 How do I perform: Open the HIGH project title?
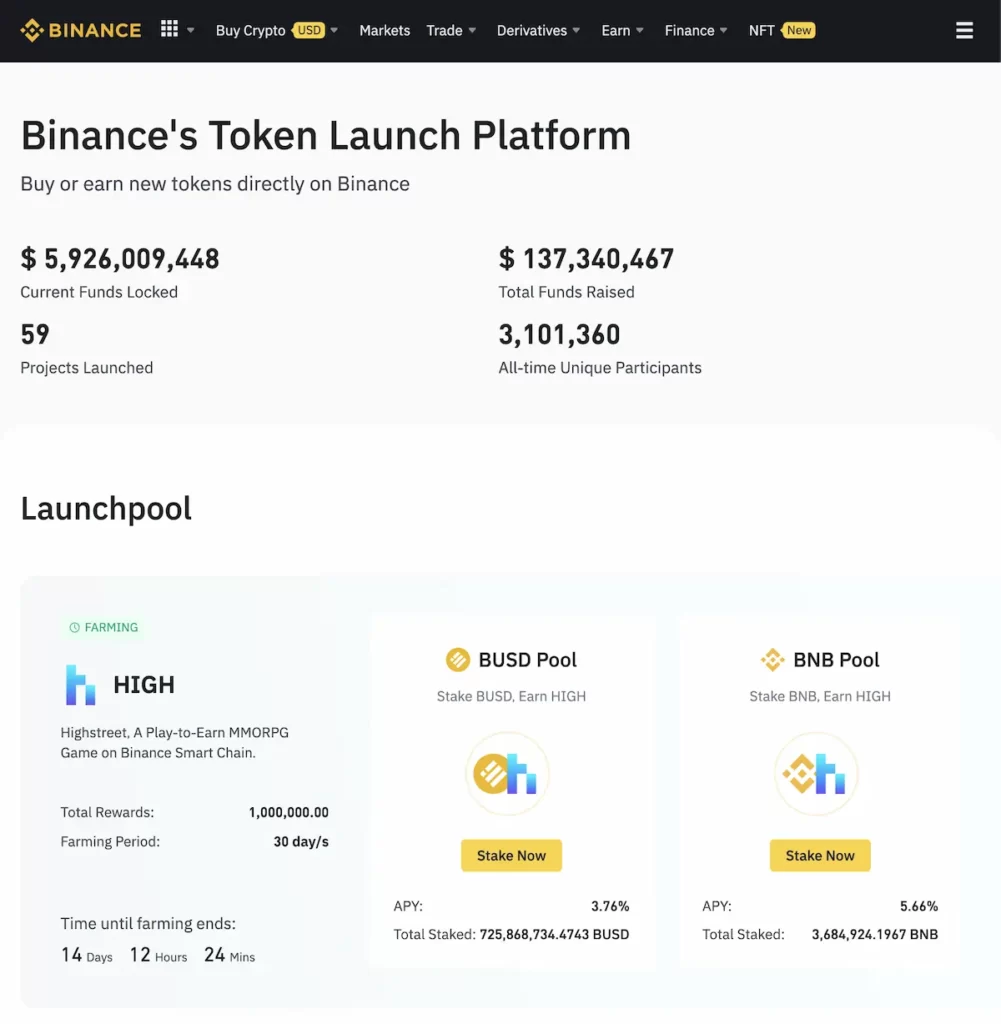144,684
